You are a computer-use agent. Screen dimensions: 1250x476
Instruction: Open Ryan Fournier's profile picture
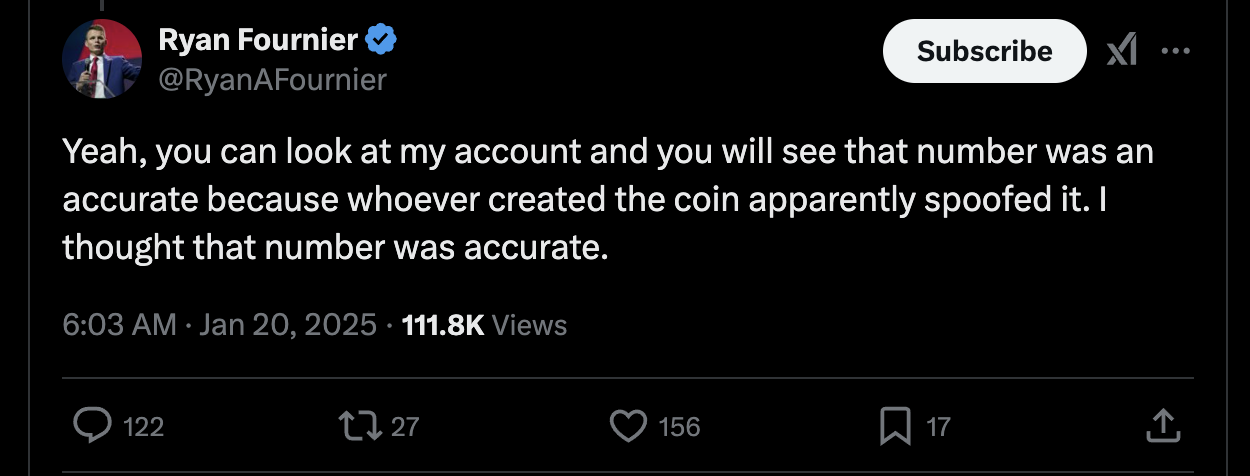[102, 57]
